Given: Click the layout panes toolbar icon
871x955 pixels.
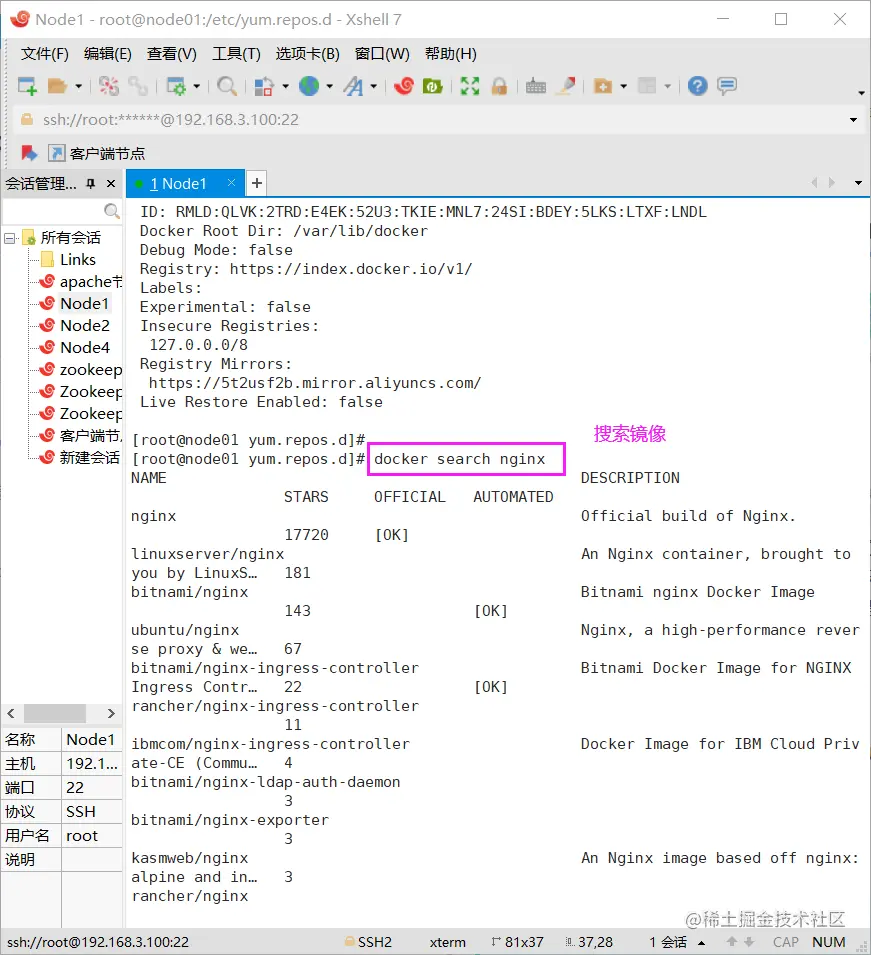Looking at the screenshot, I should (x=647, y=86).
